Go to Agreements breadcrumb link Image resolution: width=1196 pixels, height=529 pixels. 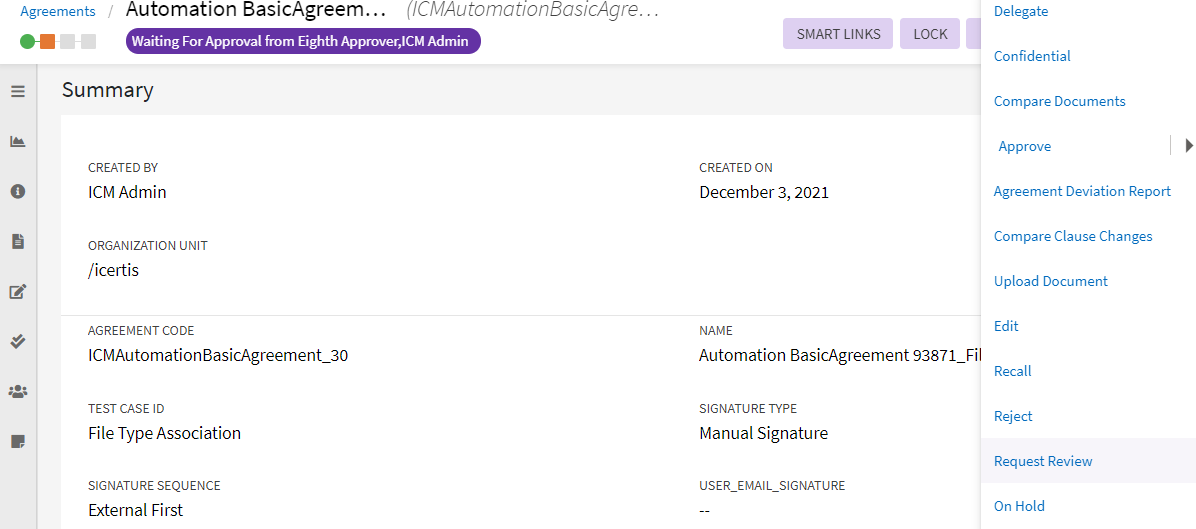coord(58,12)
